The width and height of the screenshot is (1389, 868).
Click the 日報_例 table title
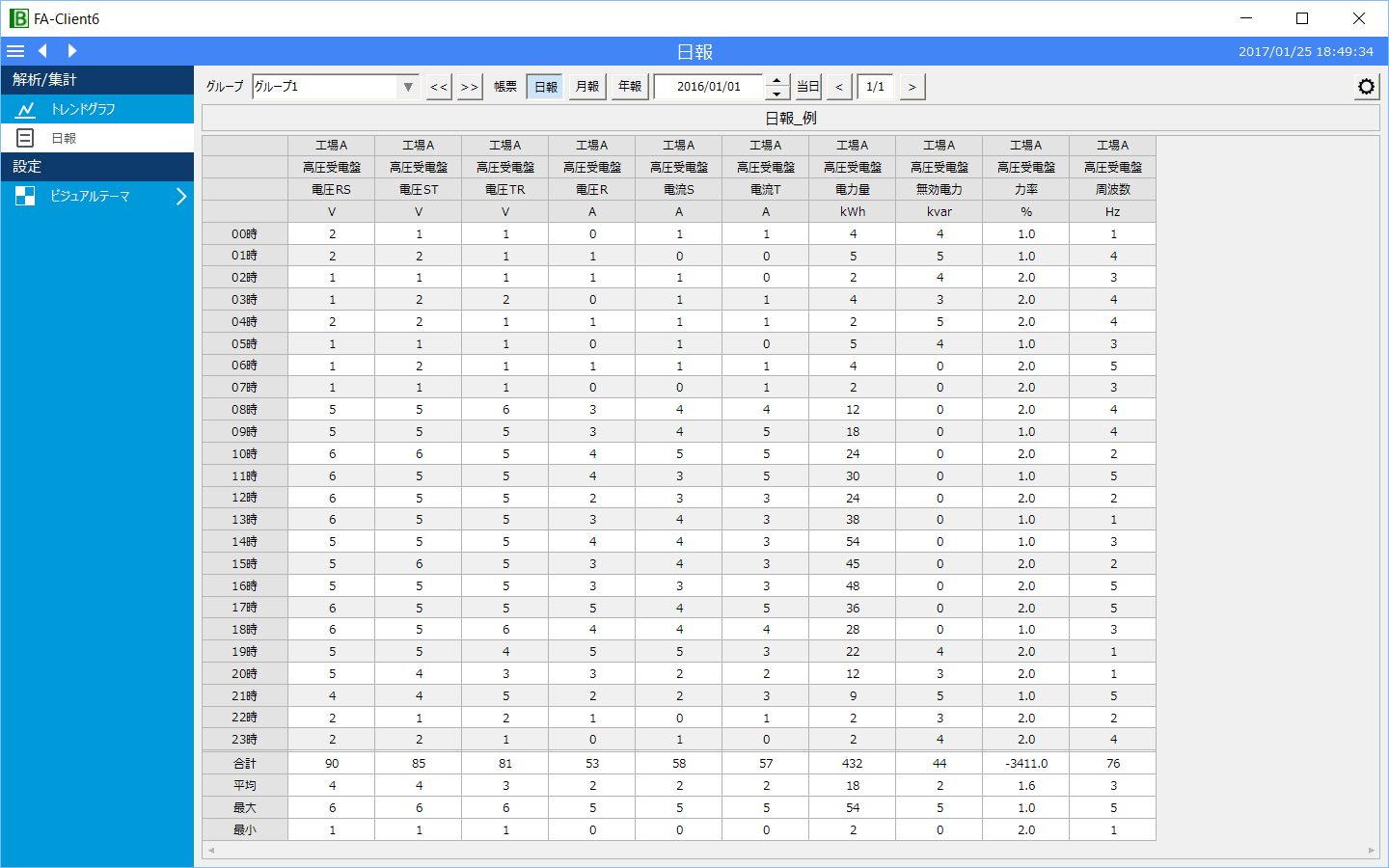791,118
